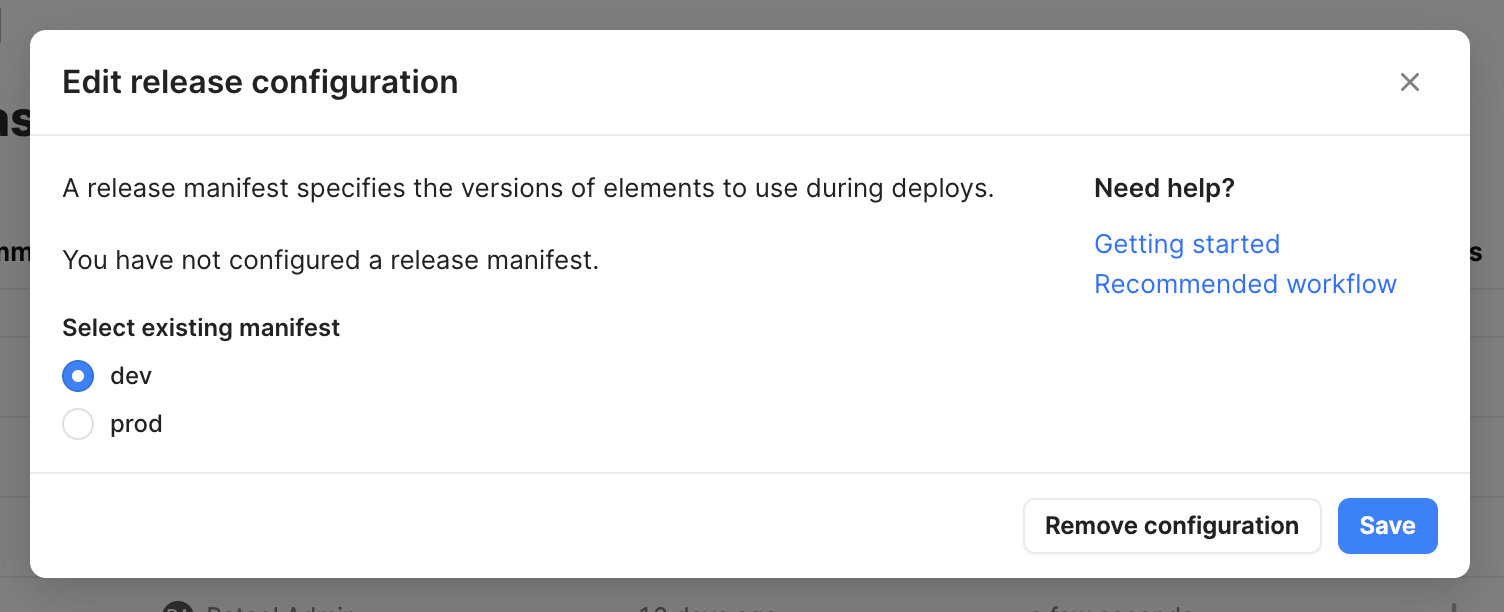Click the 'Edit release configuration' dialog title
The height and width of the screenshot is (612, 1504).
(x=260, y=82)
